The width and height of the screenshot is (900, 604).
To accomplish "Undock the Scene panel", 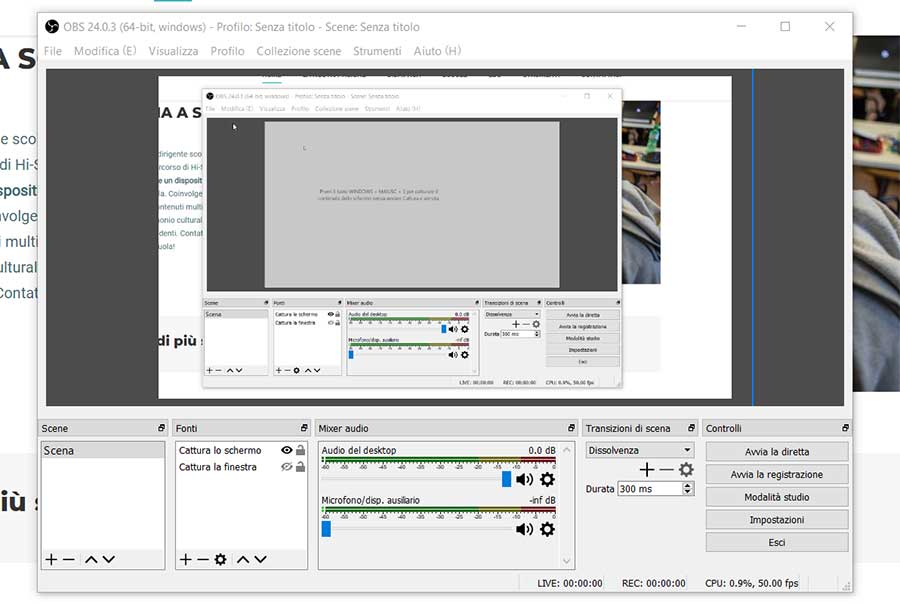I will pos(161,428).
